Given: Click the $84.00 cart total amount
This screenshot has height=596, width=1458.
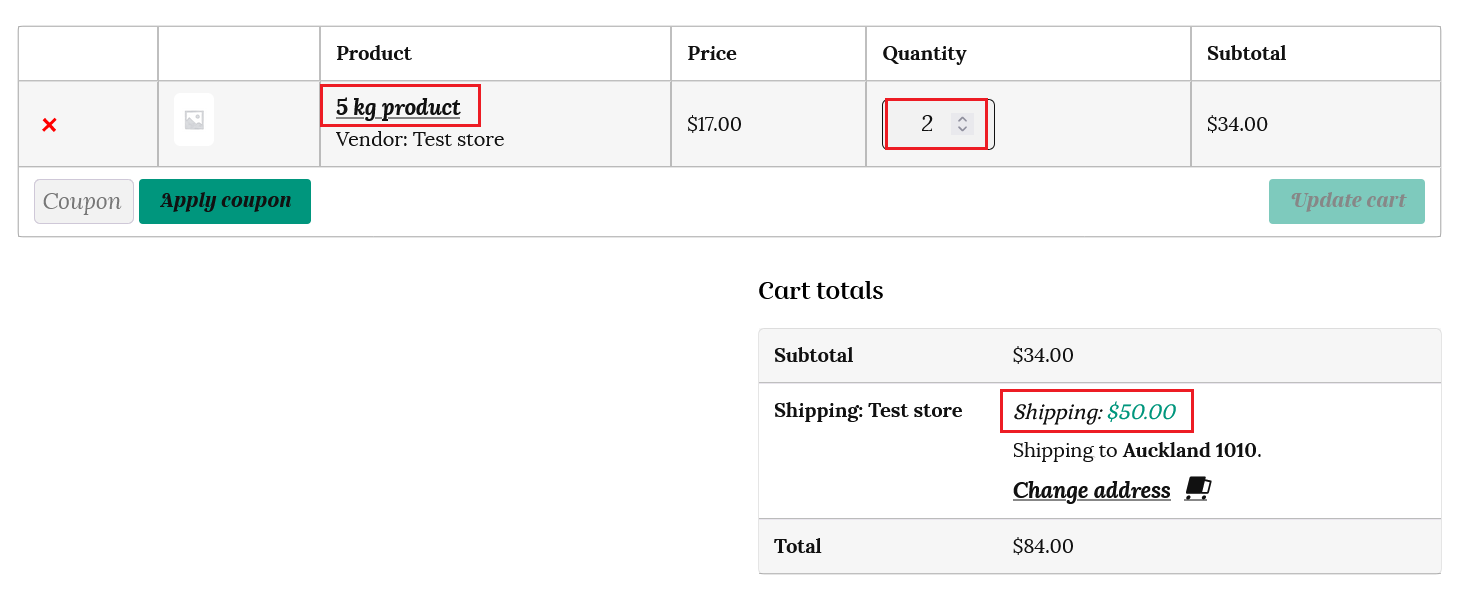Looking at the screenshot, I should [1043, 547].
